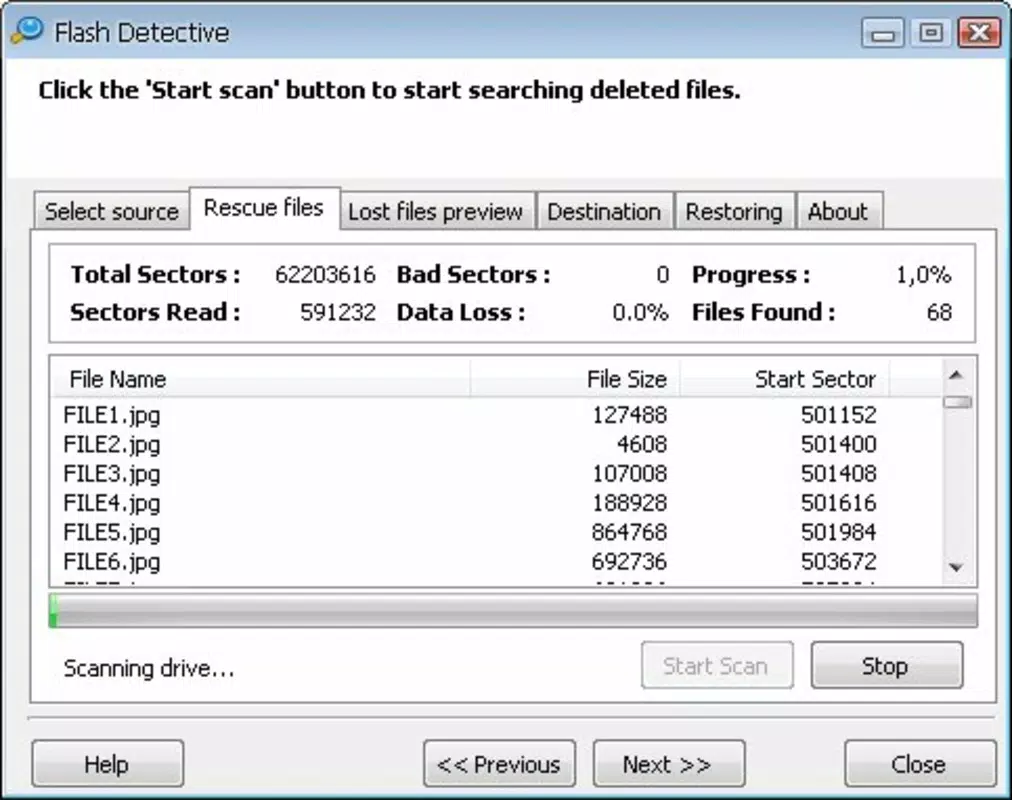Click the file list scrollbar thumb
1012x800 pixels.
click(956, 402)
